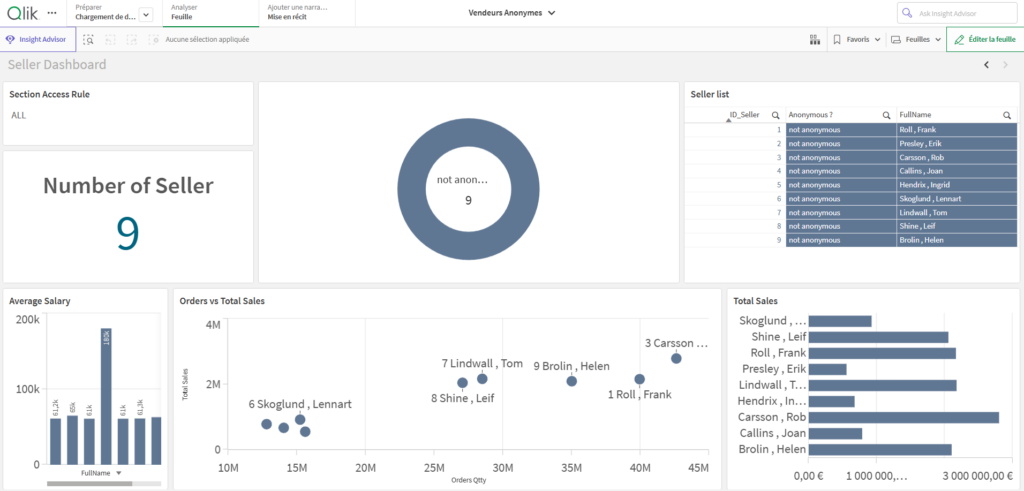This screenshot has width=1024, height=491.
Task: Click search icon in FullName column
Action: click(x=1007, y=116)
